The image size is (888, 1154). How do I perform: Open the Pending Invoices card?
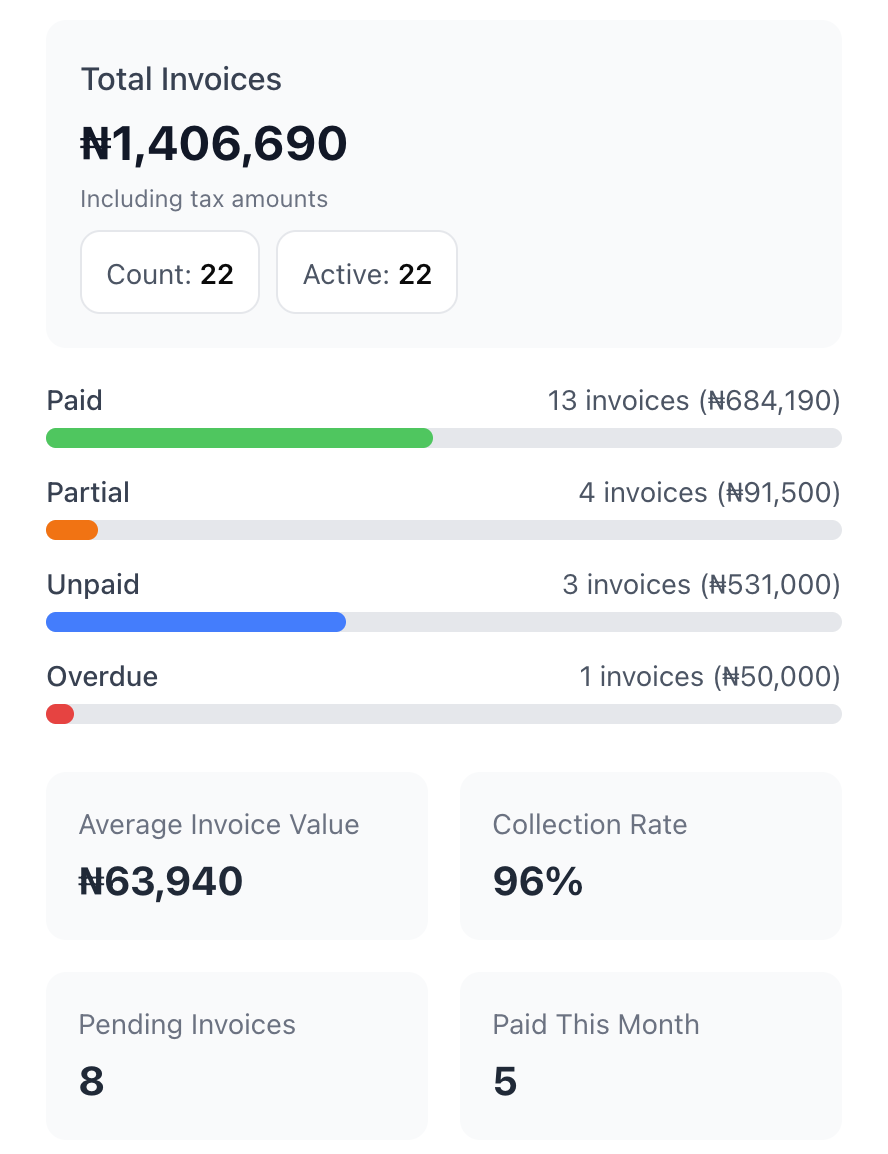(237, 1056)
